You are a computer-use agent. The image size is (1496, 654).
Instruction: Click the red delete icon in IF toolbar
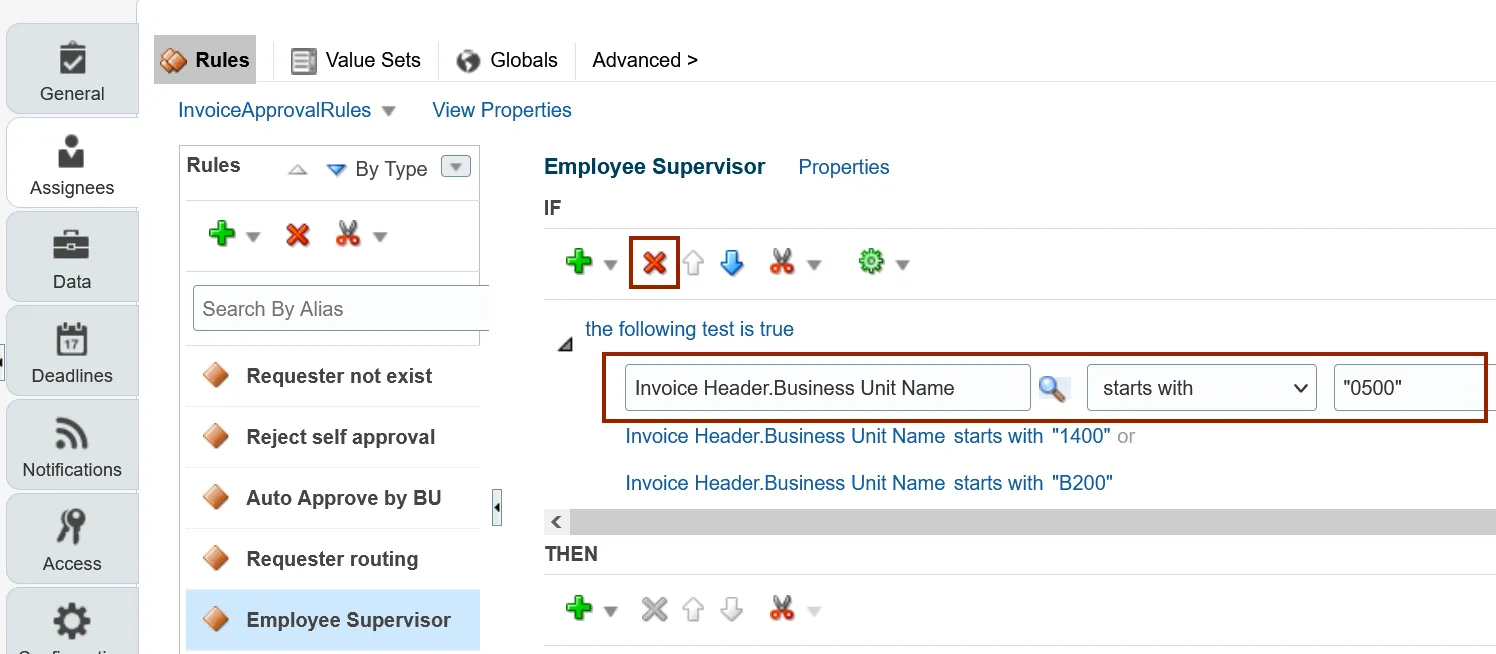(654, 263)
